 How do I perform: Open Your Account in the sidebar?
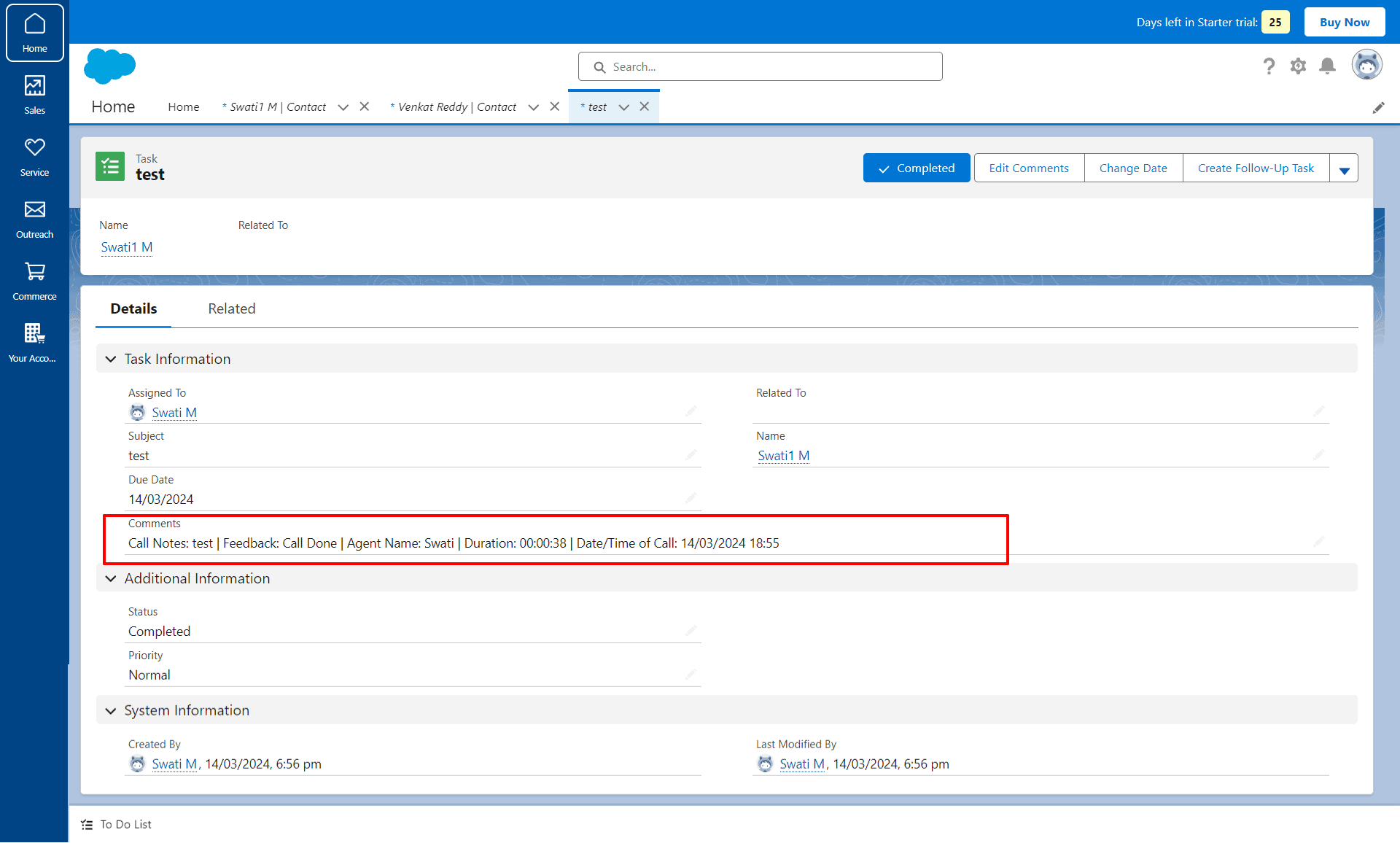(x=34, y=343)
